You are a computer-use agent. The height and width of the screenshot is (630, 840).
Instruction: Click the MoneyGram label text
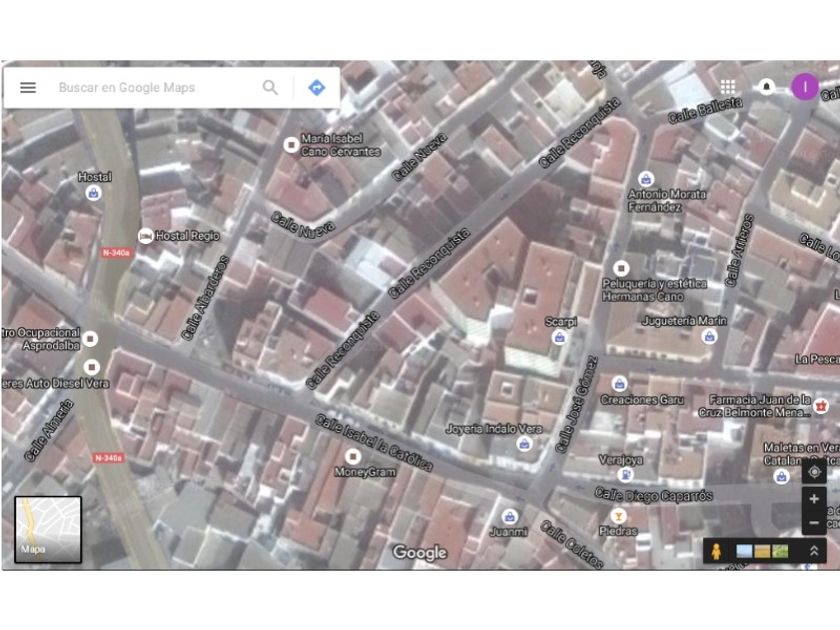click(365, 472)
